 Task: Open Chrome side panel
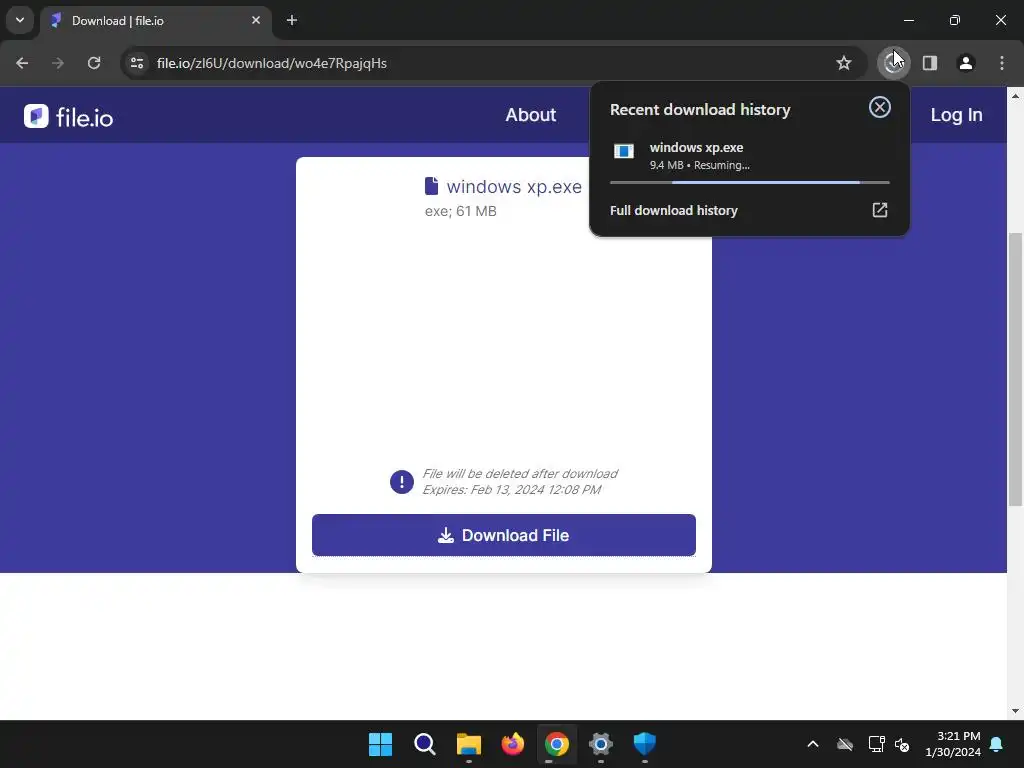pyautogui.click(x=930, y=63)
